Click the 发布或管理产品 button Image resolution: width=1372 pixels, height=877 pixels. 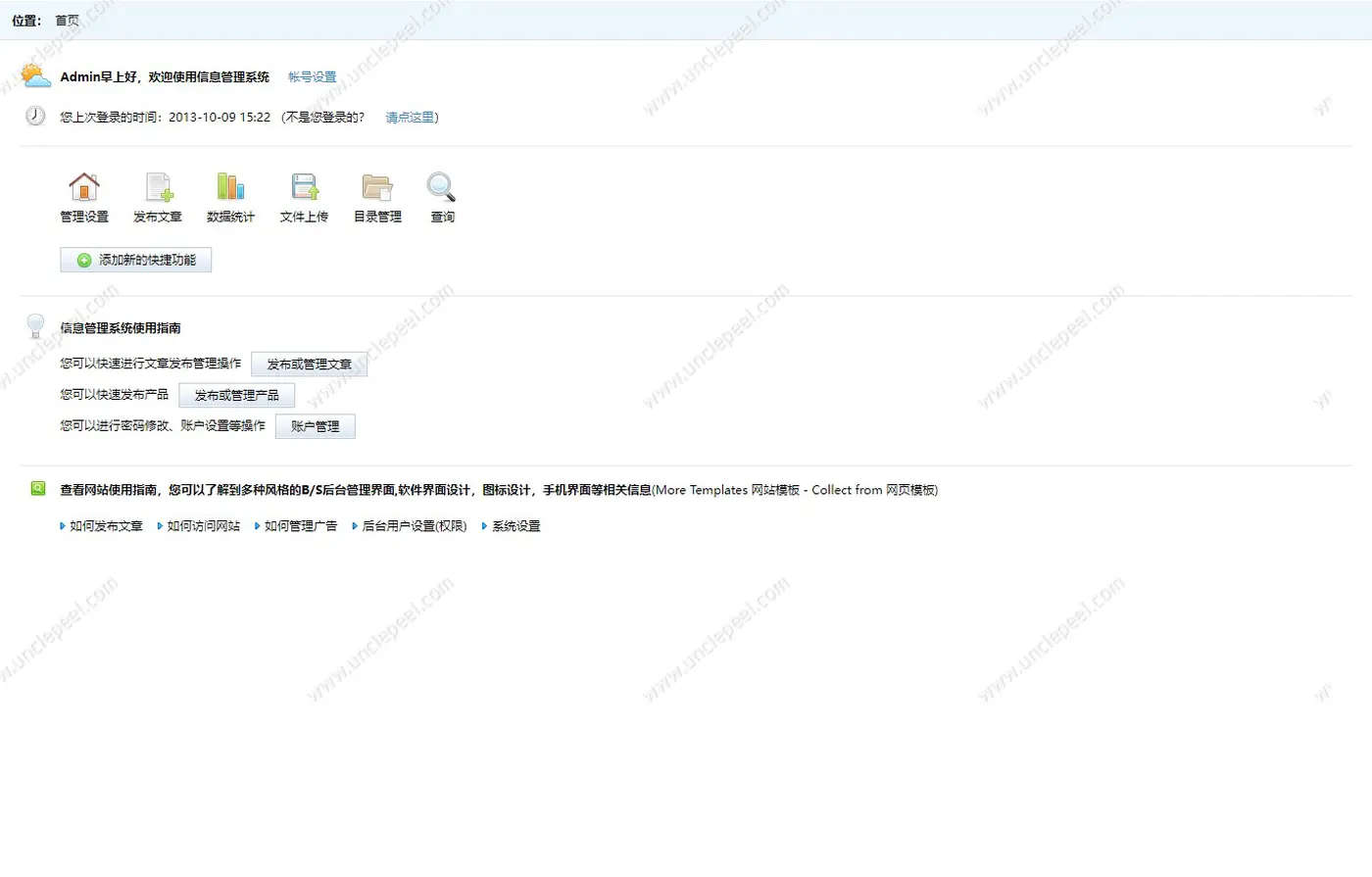[237, 395]
